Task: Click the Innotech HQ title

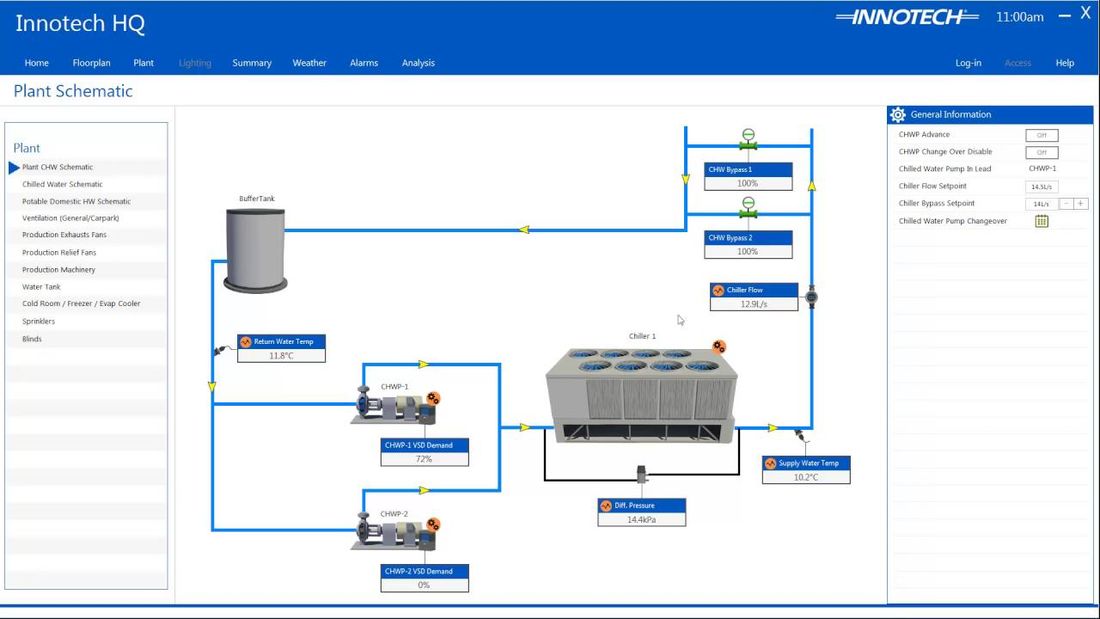Action: click(x=80, y=23)
